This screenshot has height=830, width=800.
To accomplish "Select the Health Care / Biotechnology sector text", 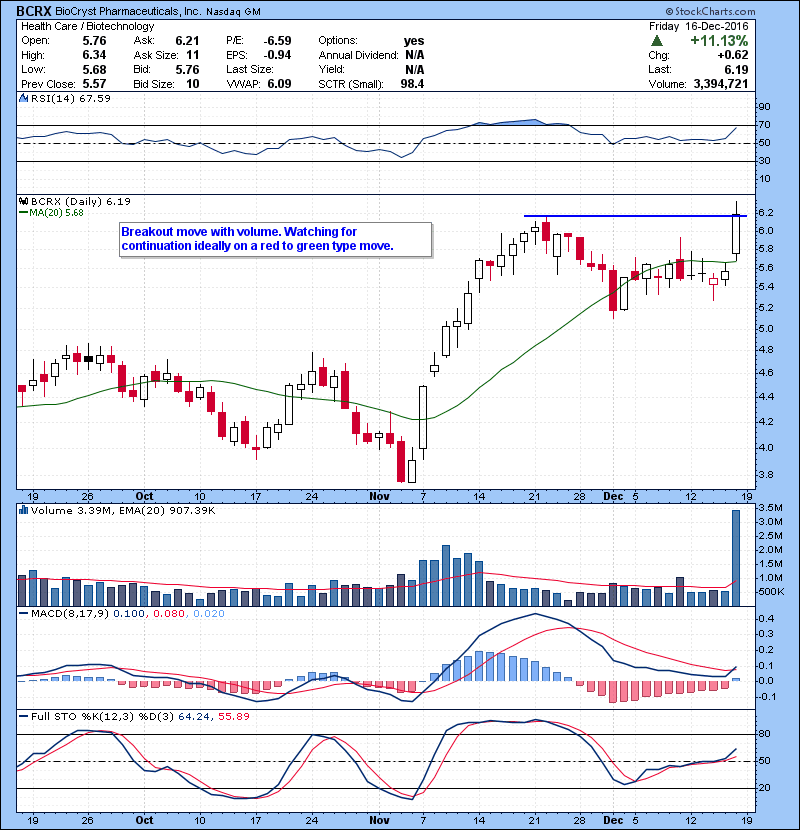I will 87,26.
